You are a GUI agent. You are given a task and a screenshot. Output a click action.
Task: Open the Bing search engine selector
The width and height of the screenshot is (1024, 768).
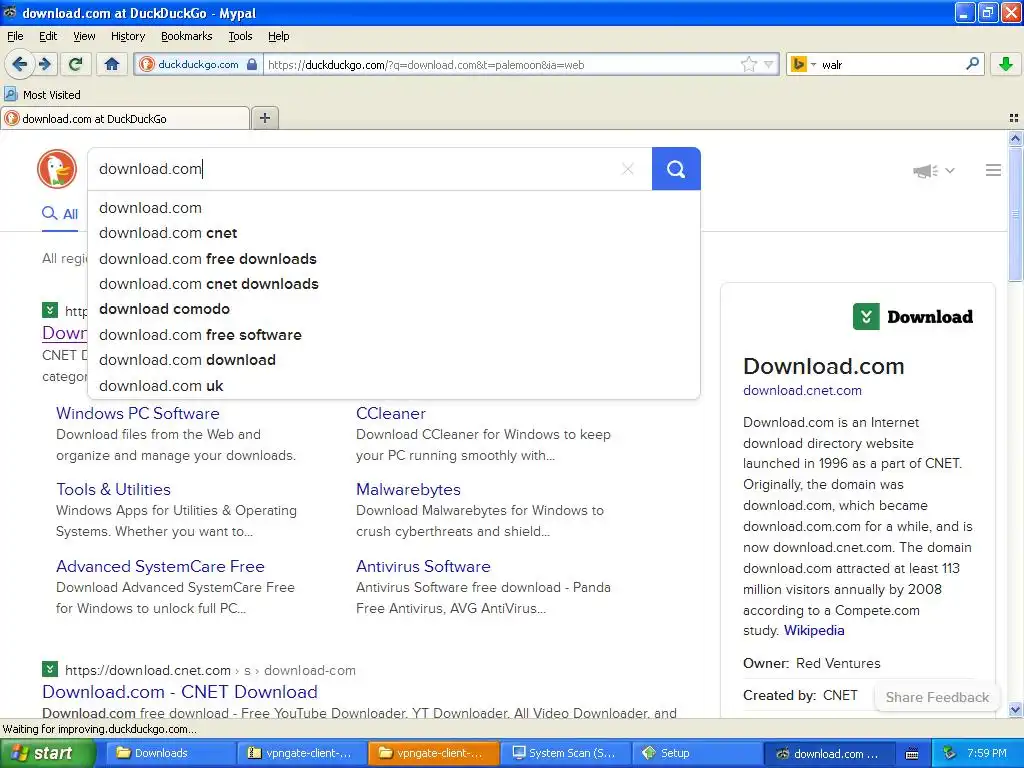[803, 64]
